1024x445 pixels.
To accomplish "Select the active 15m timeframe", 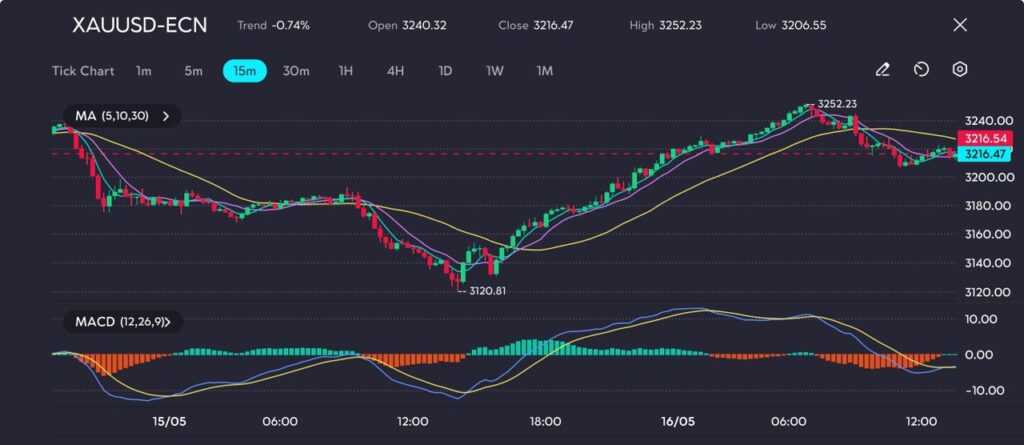I will coord(244,71).
